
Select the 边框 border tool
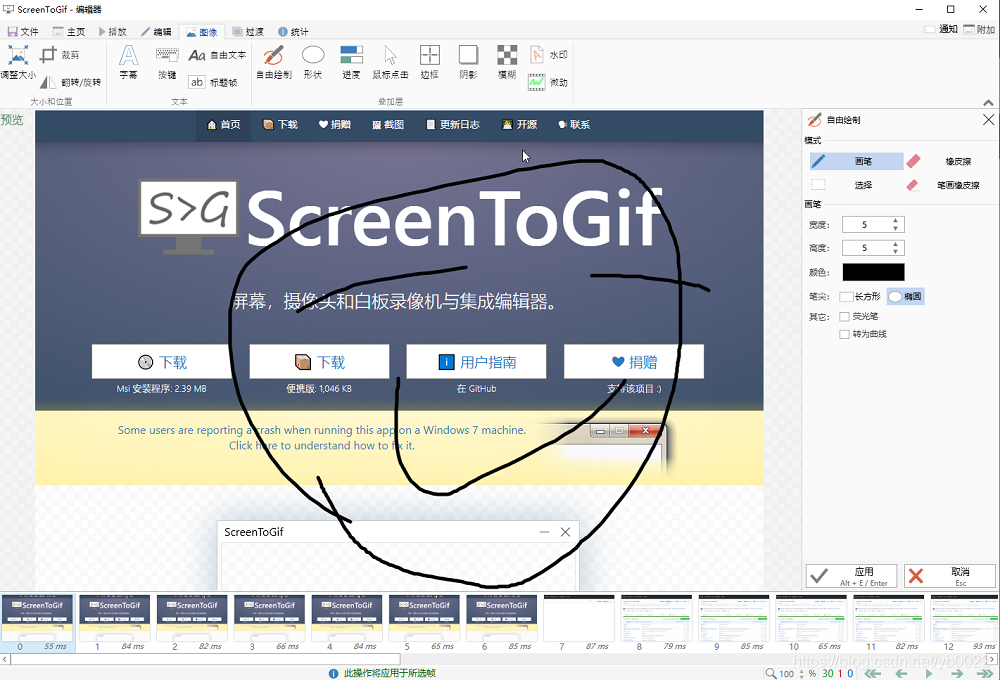tap(429, 63)
